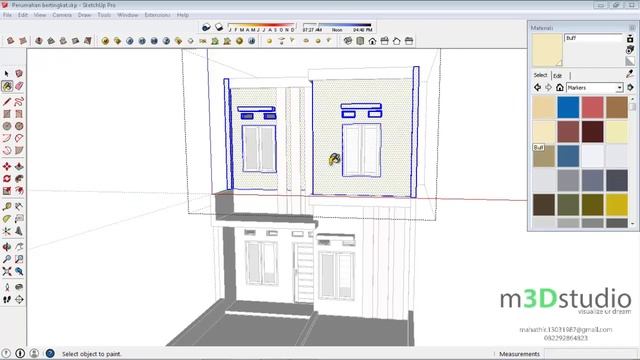Adjust the shadow date month slider

pyautogui.click(x=262, y=27)
